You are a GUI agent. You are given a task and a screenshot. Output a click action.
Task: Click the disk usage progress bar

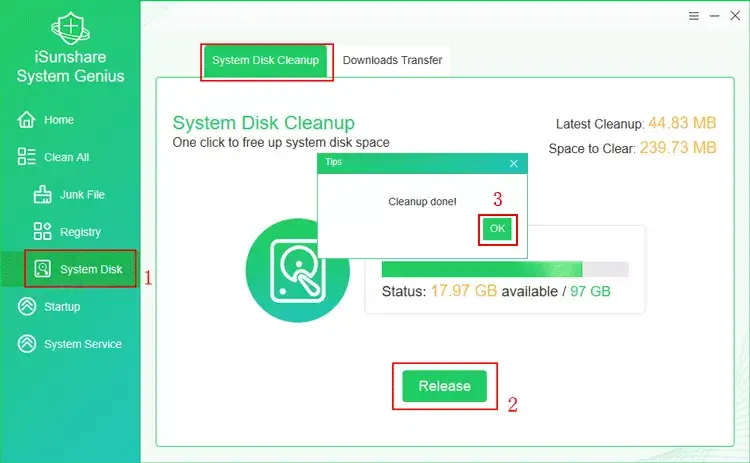tap(505, 269)
